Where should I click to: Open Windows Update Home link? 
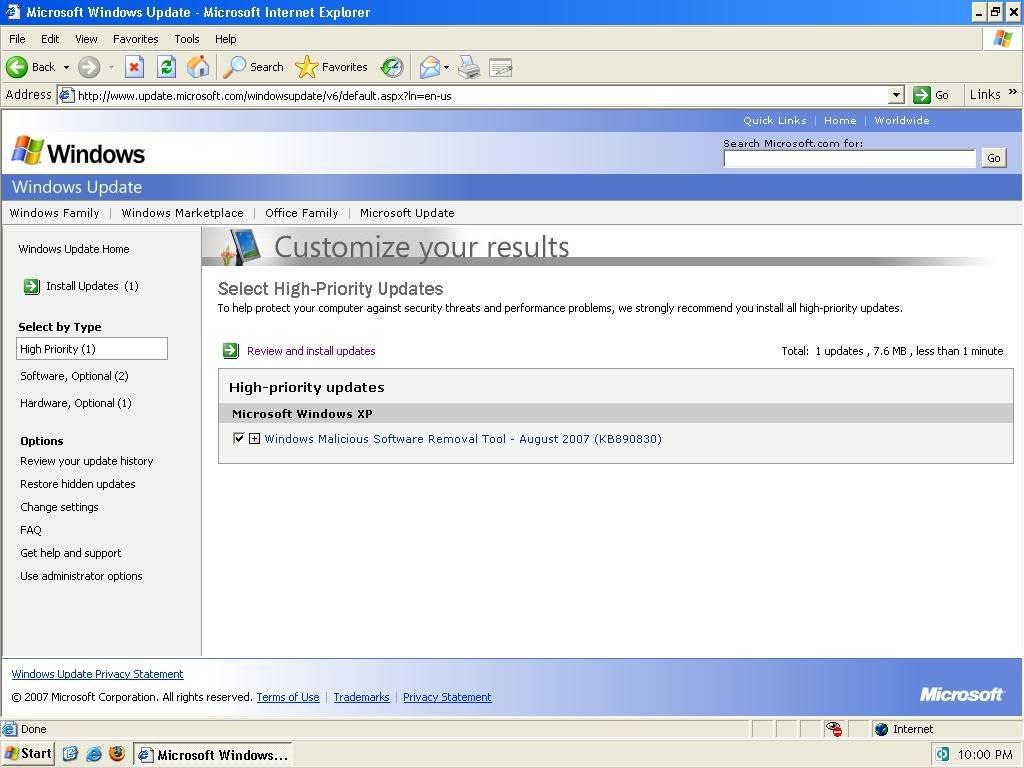click(74, 249)
